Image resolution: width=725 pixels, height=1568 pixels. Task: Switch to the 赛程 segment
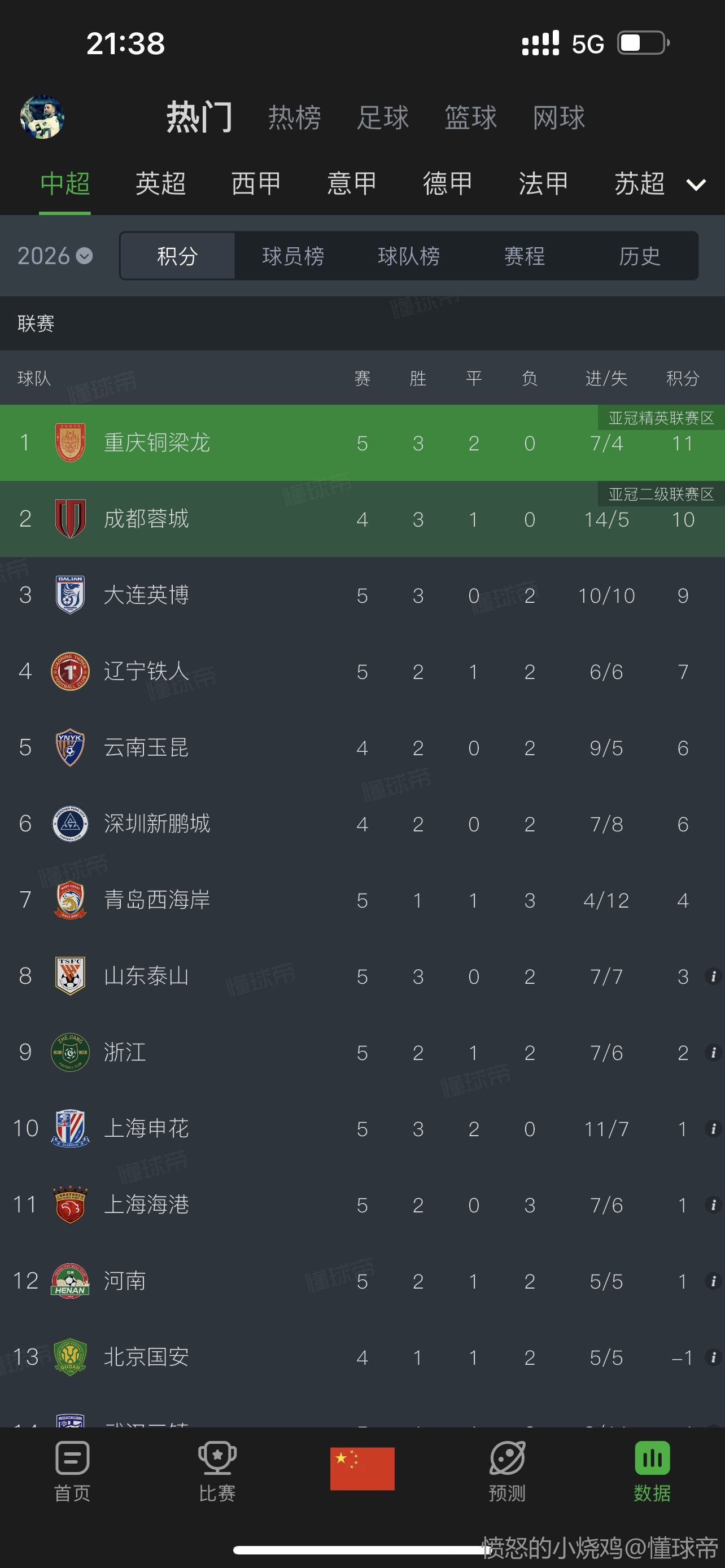(524, 256)
